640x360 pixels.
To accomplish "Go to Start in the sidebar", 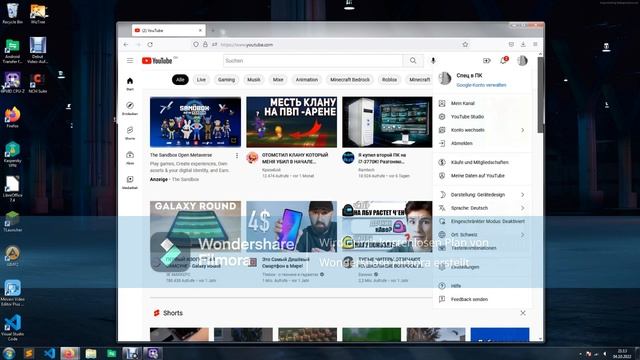I will (130, 83).
